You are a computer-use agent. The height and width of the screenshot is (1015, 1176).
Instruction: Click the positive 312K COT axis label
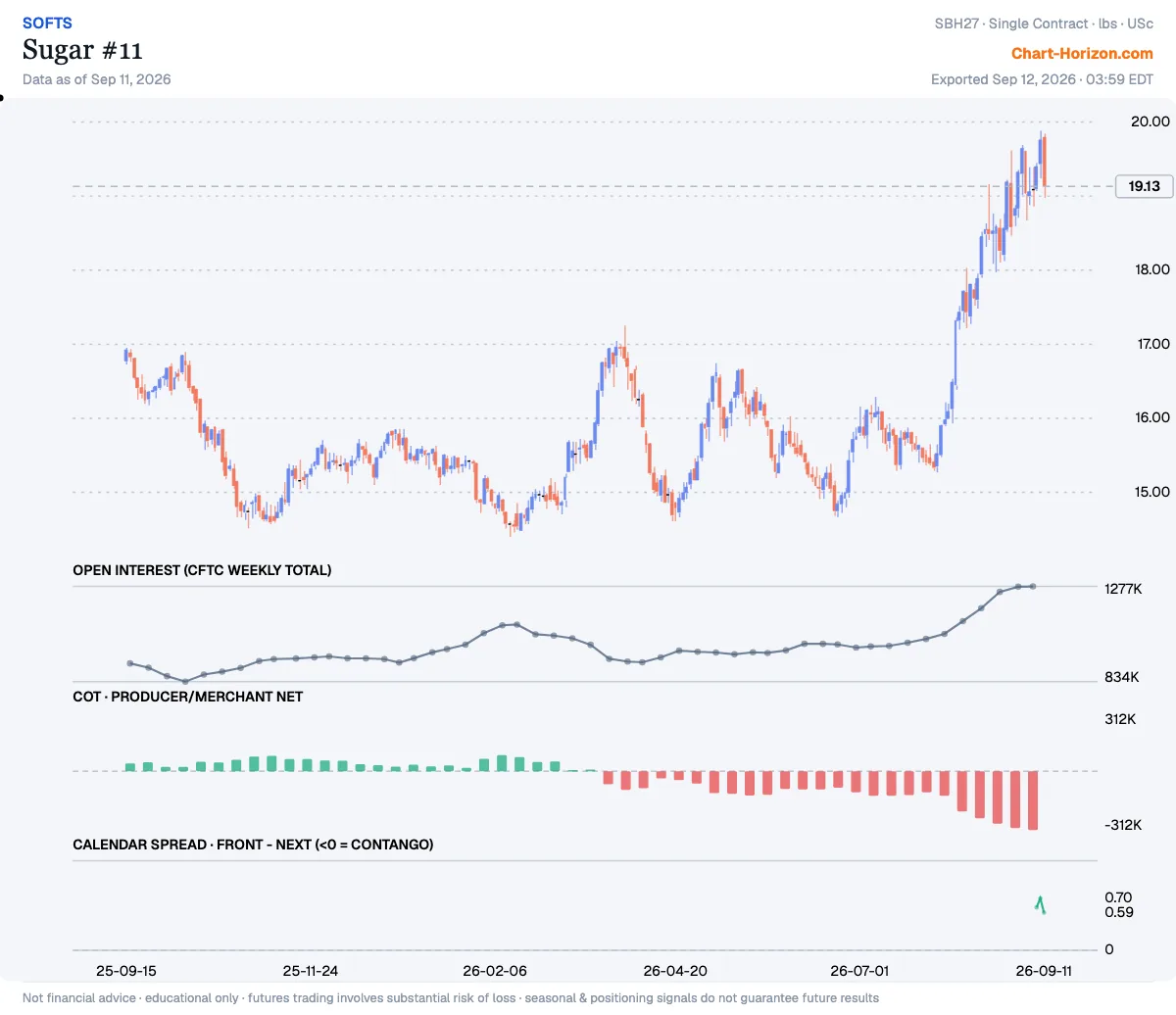pyautogui.click(x=1120, y=719)
